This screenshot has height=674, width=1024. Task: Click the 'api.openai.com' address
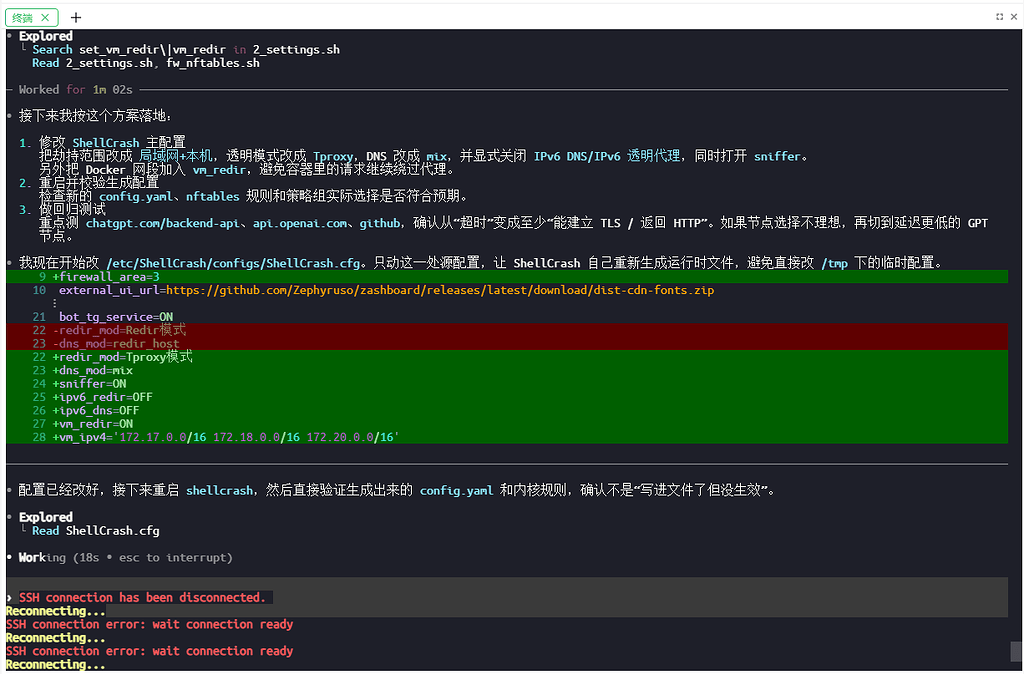click(x=300, y=223)
